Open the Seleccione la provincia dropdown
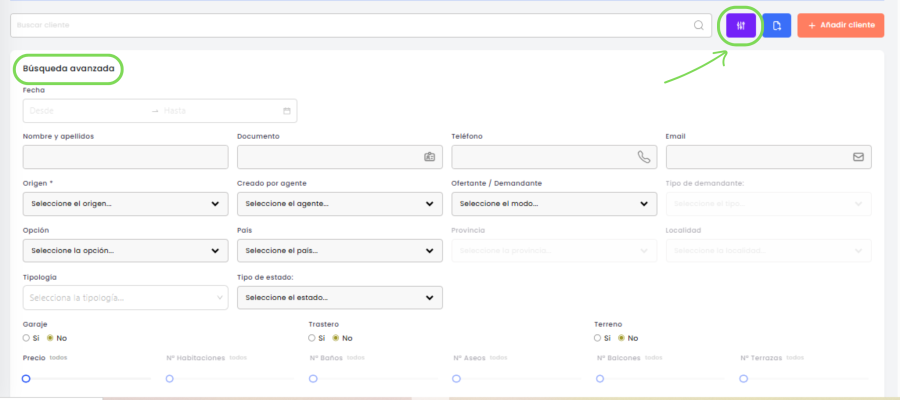Viewport: 900px width, 400px height. coord(554,251)
